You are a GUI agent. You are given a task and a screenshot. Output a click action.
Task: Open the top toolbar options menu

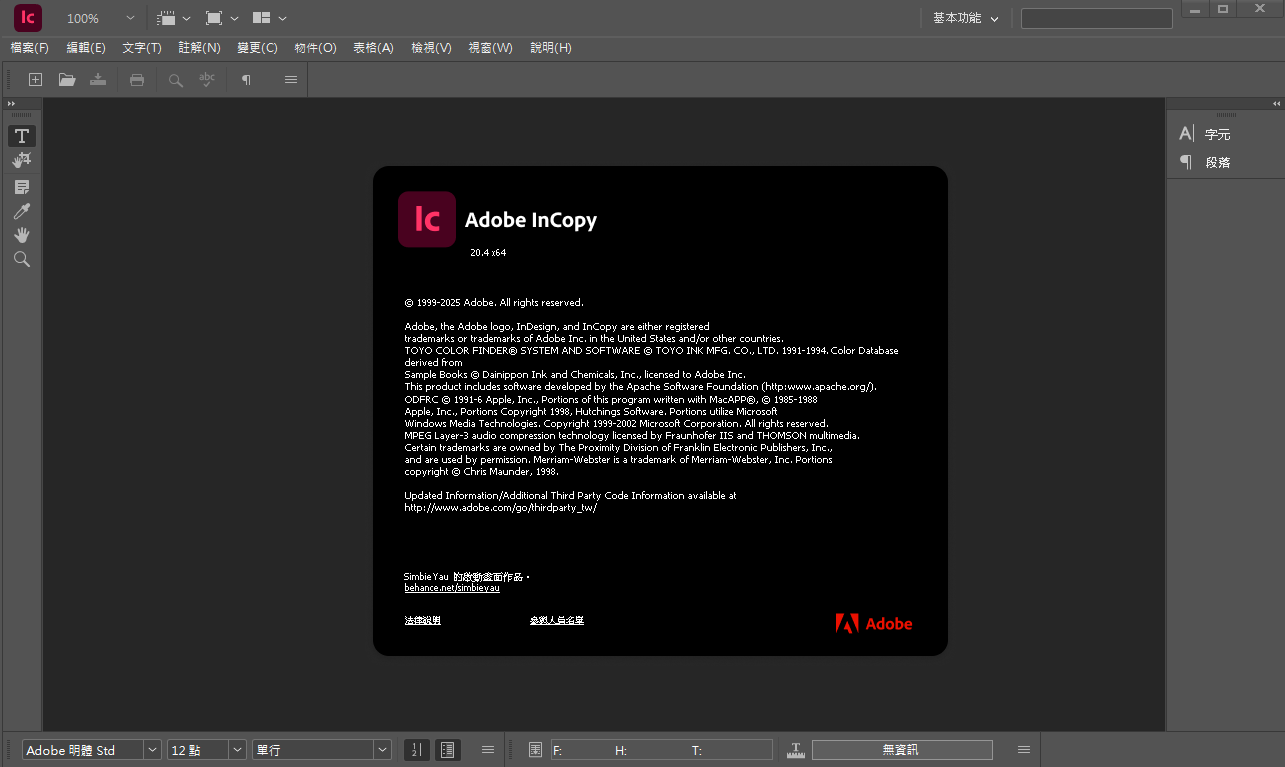pyautogui.click(x=291, y=80)
